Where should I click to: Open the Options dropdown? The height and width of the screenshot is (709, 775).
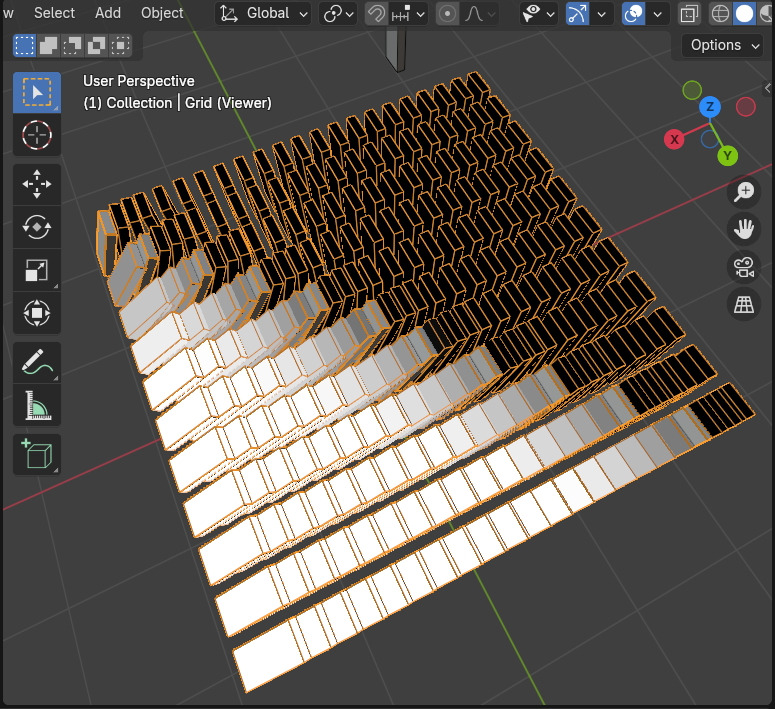723,45
